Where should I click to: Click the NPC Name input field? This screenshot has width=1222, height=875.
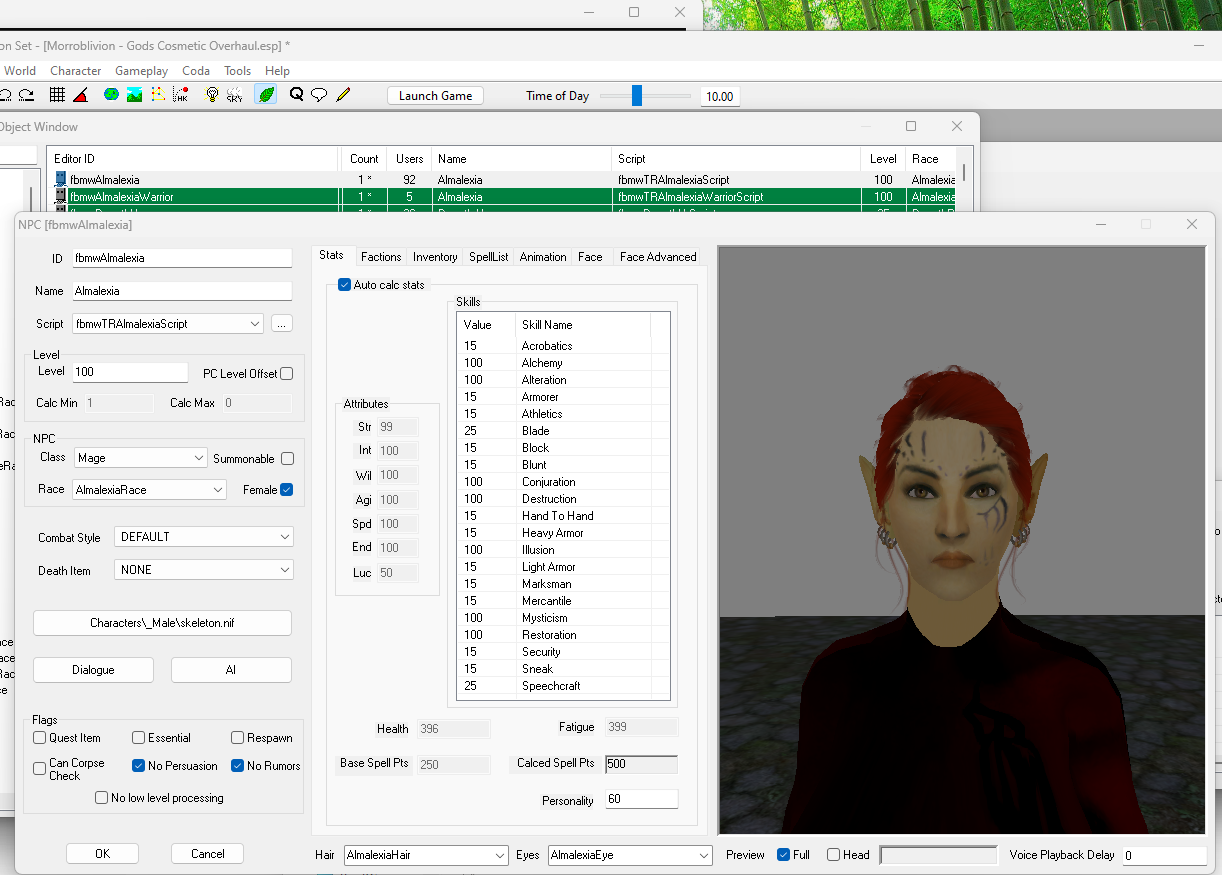click(x=182, y=291)
